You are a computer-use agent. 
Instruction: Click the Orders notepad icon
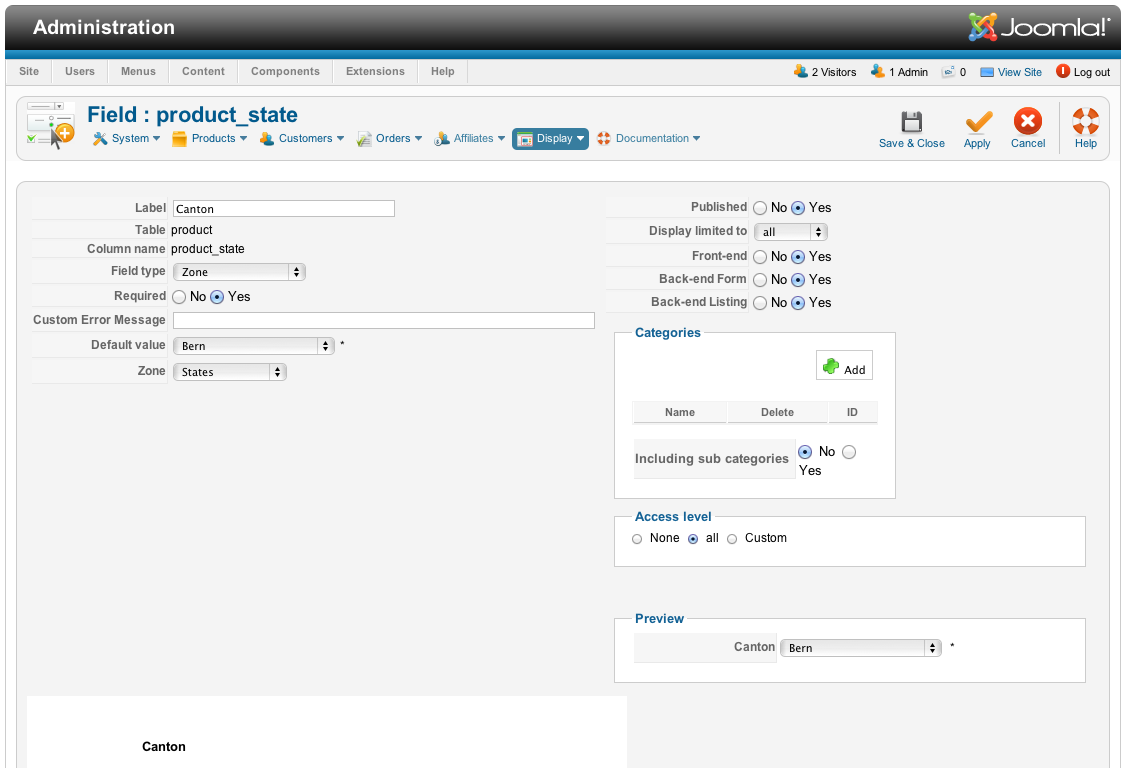pyautogui.click(x=364, y=139)
